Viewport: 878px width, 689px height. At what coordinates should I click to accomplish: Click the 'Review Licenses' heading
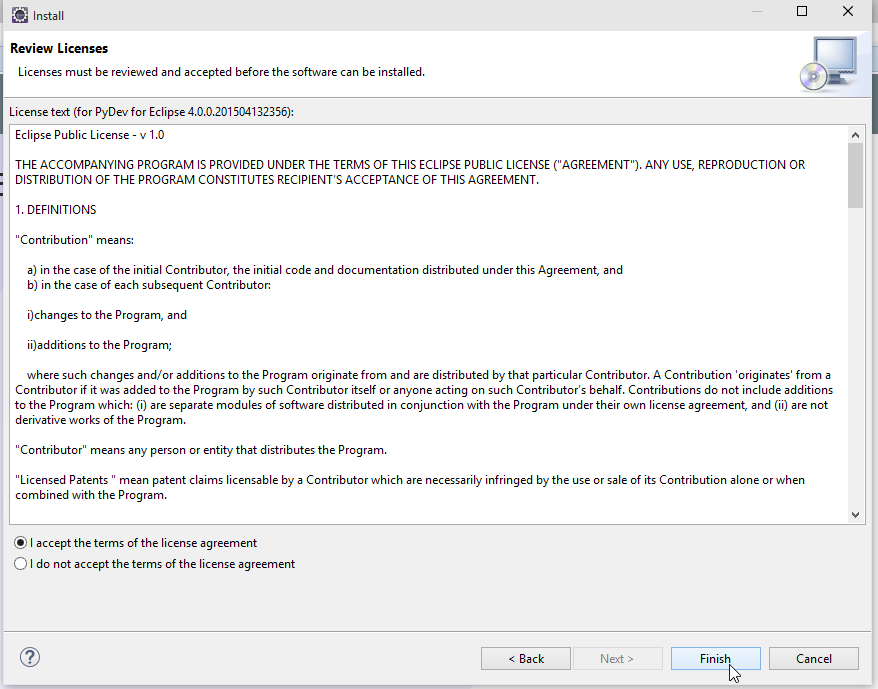(x=59, y=48)
